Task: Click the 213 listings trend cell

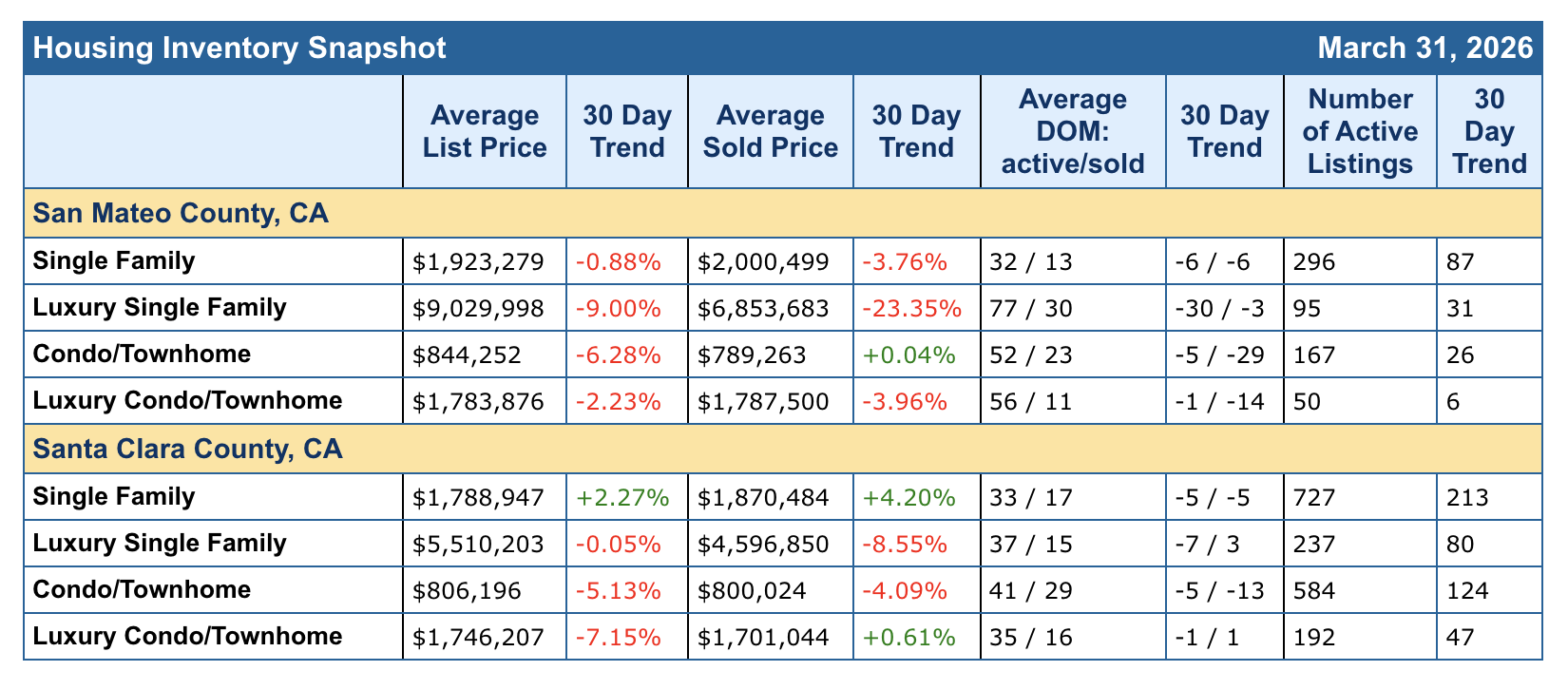Action: [1468, 496]
